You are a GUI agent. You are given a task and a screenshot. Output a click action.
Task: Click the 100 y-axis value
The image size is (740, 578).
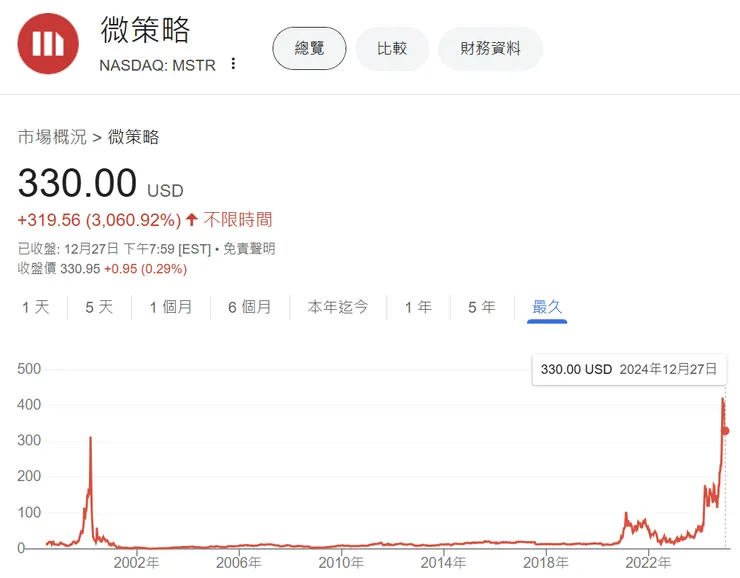(29, 512)
